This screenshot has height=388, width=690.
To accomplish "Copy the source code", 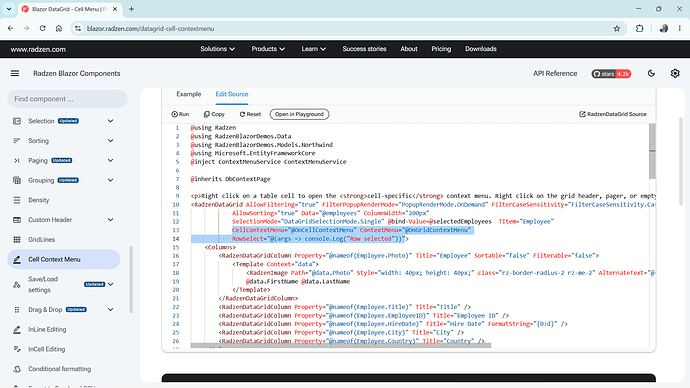I will coord(214,114).
